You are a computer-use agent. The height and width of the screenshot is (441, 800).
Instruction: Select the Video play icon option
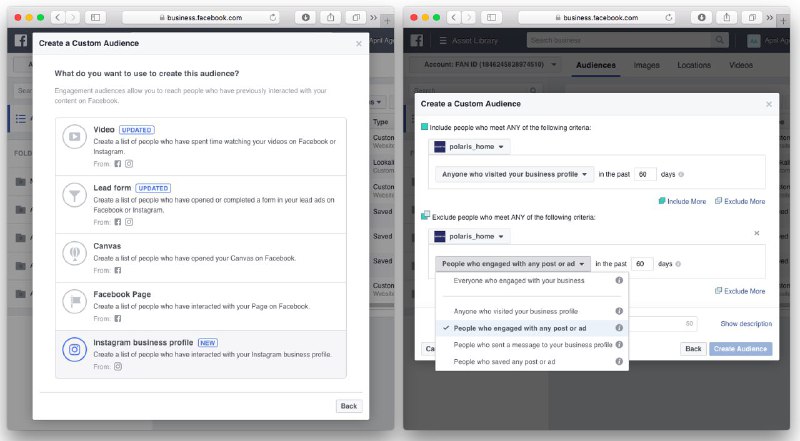point(74,137)
